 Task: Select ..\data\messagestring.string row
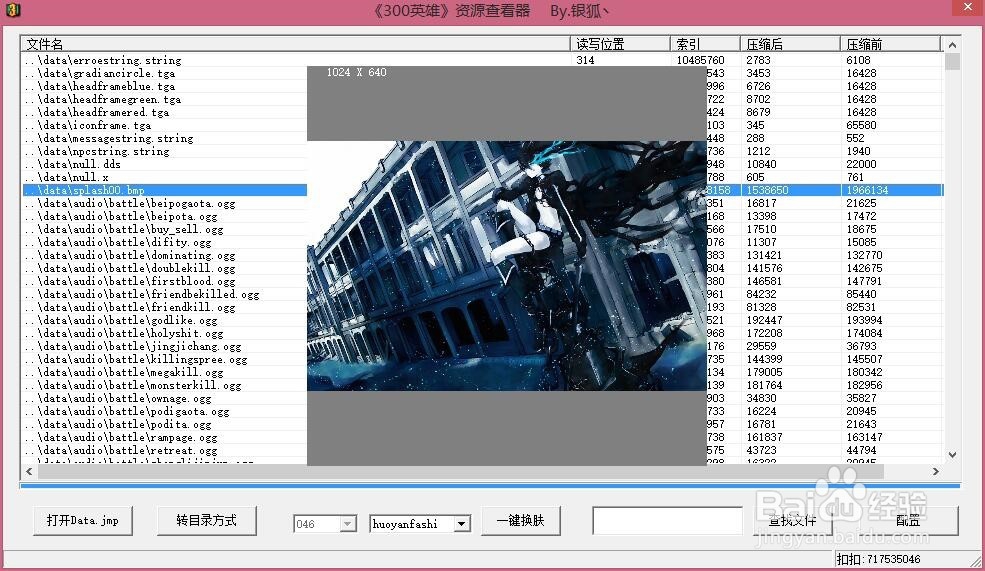165,138
